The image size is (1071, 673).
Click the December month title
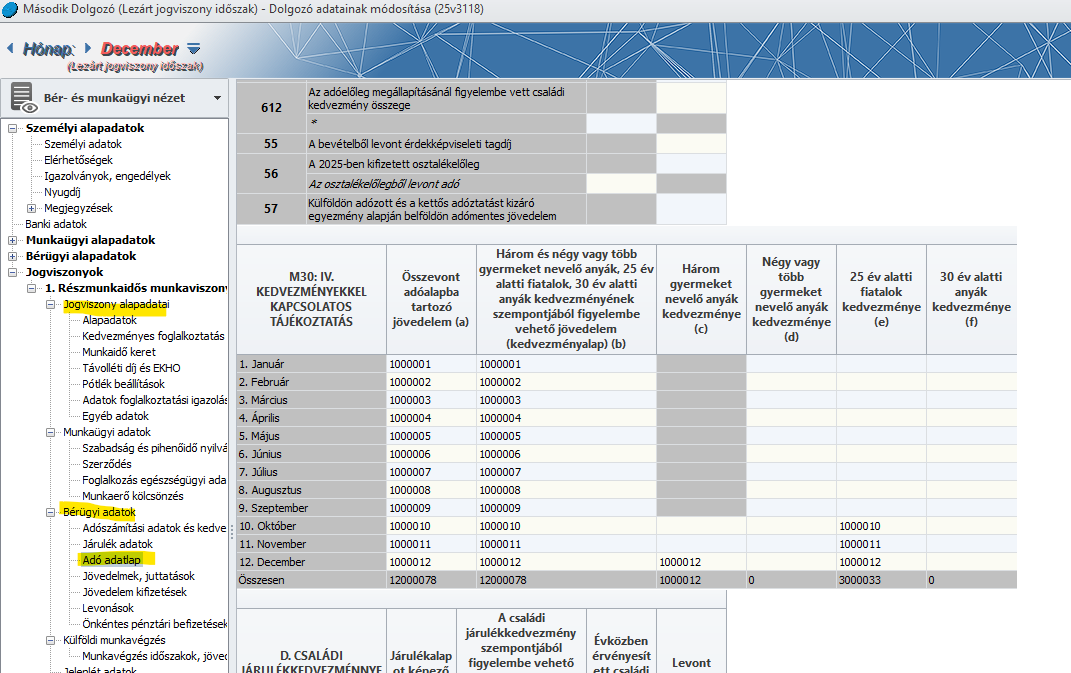[140, 49]
